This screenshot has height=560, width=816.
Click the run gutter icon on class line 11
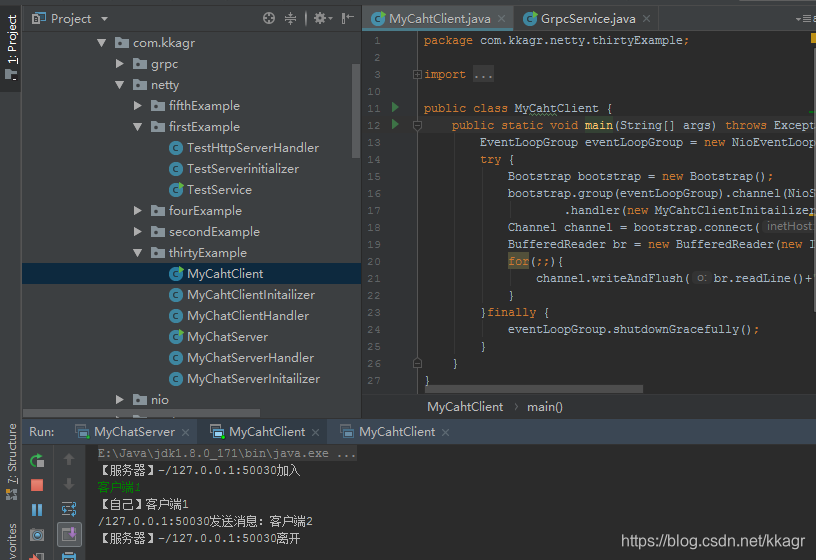(395, 107)
